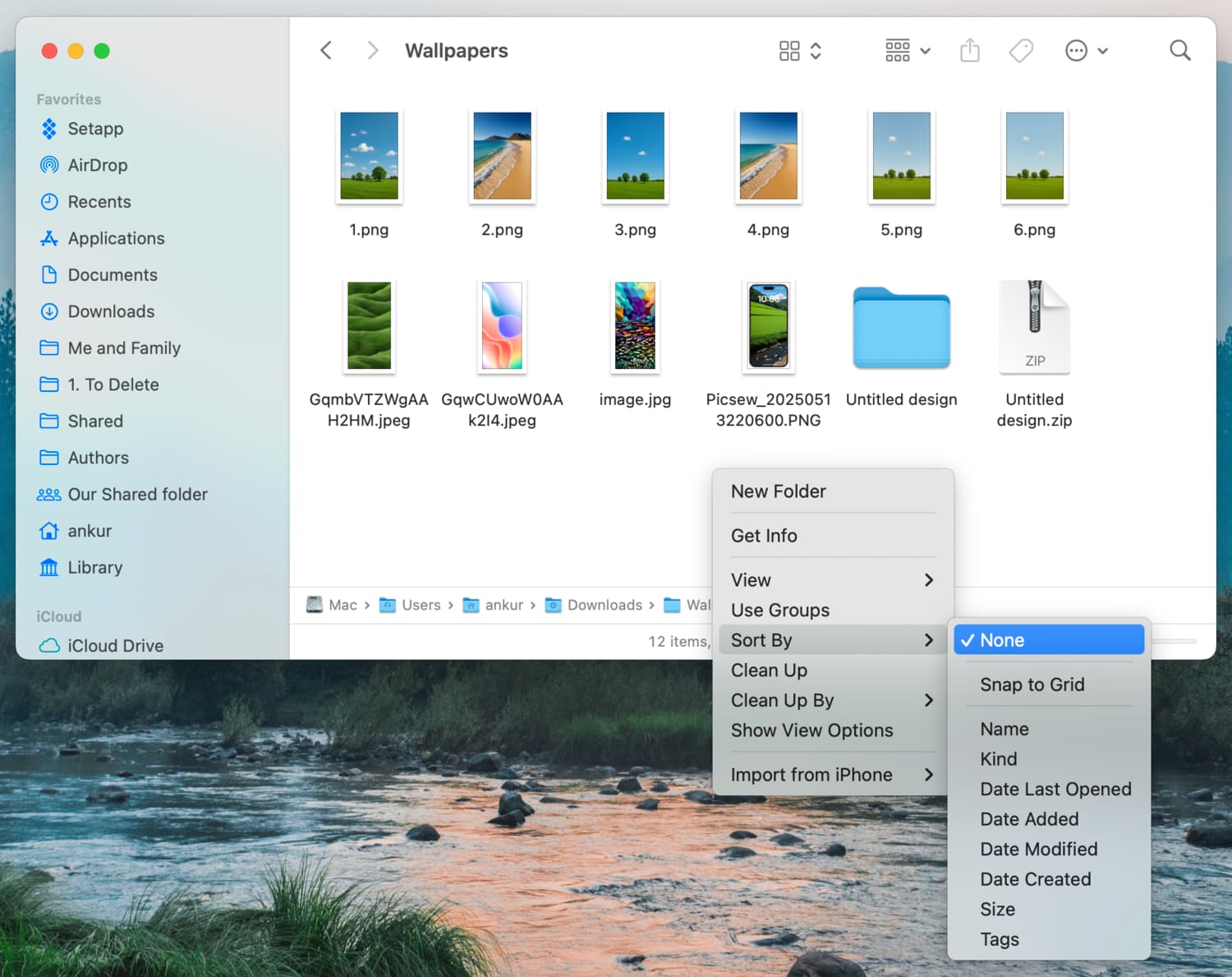Open iCloud Drive in the sidebar
This screenshot has height=977, width=1232.
coord(115,646)
